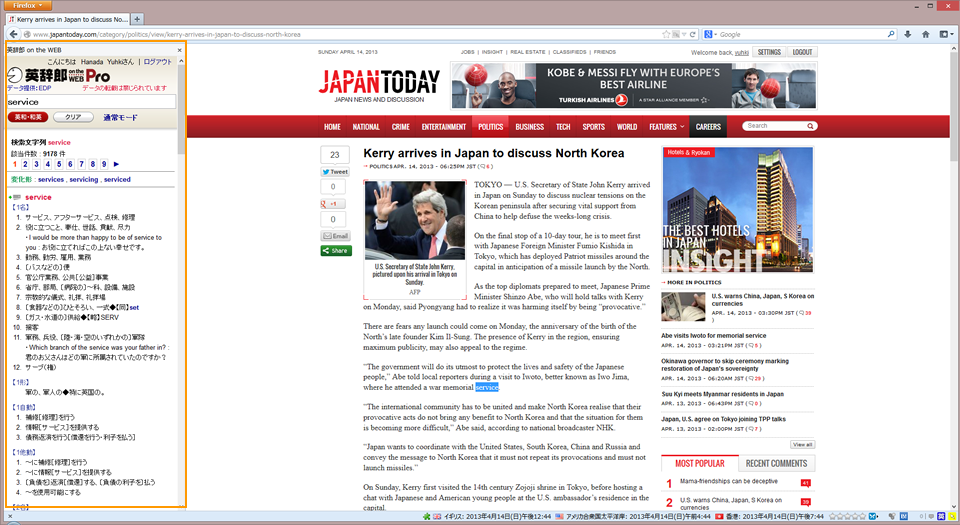Click the Email share icon
This screenshot has height=525, width=960.
point(334,235)
